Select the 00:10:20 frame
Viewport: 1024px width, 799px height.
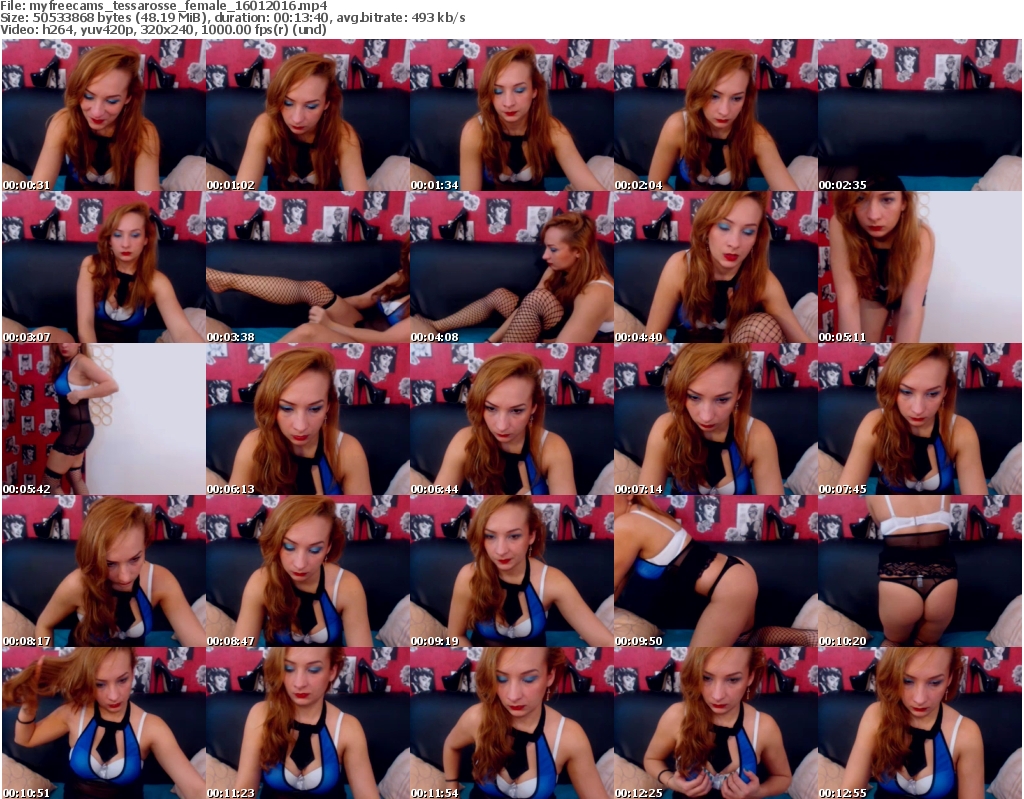coord(919,572)
